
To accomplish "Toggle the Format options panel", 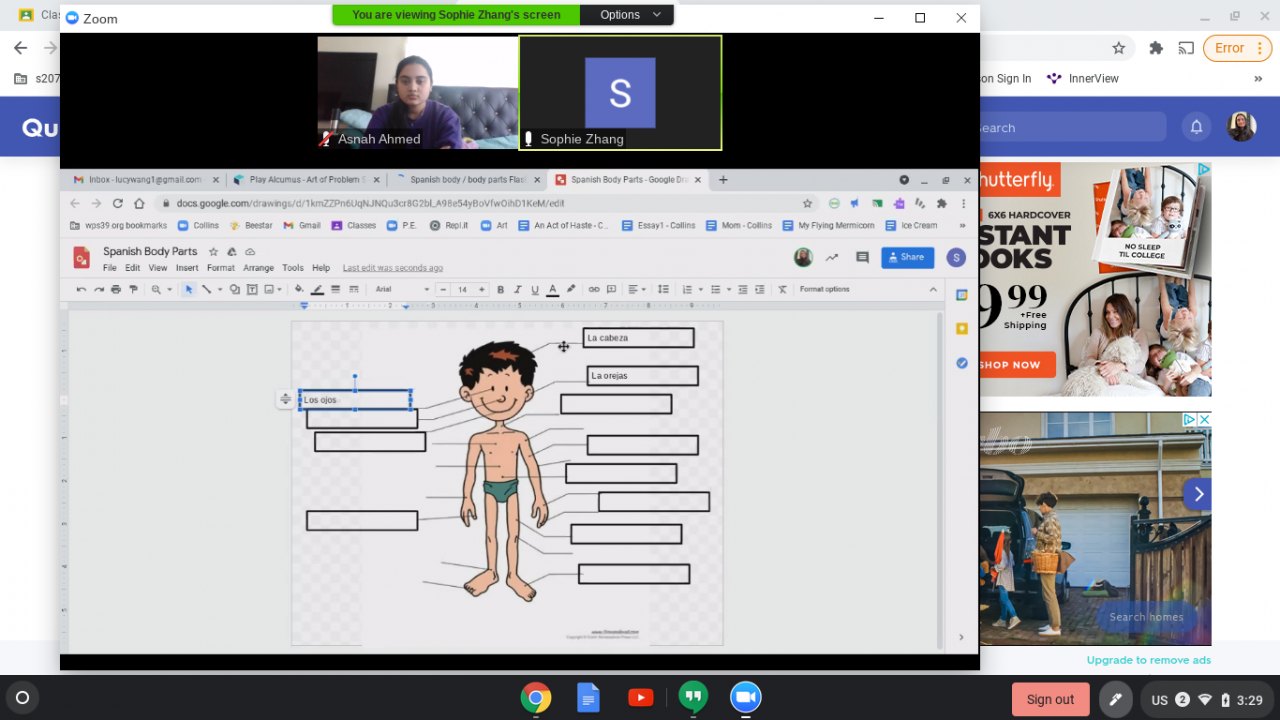I will [824, 290].
